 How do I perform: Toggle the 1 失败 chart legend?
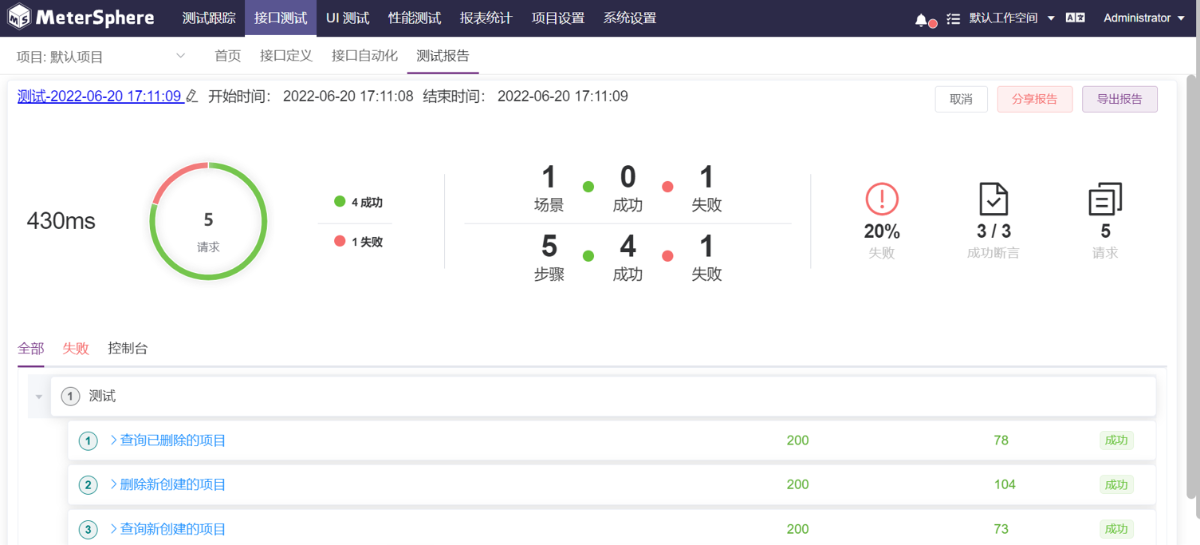[x=359, y=242]
